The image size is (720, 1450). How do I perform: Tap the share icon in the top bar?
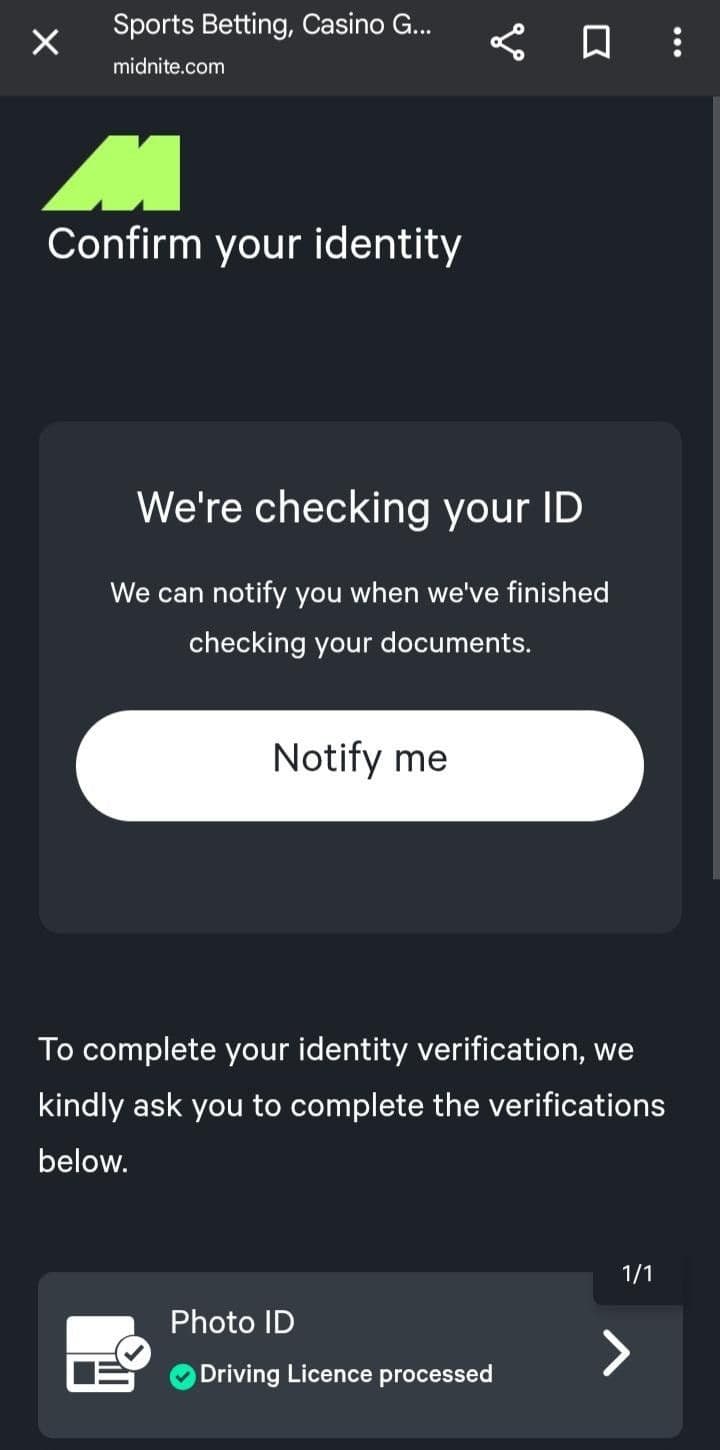(x=507, y=43)
